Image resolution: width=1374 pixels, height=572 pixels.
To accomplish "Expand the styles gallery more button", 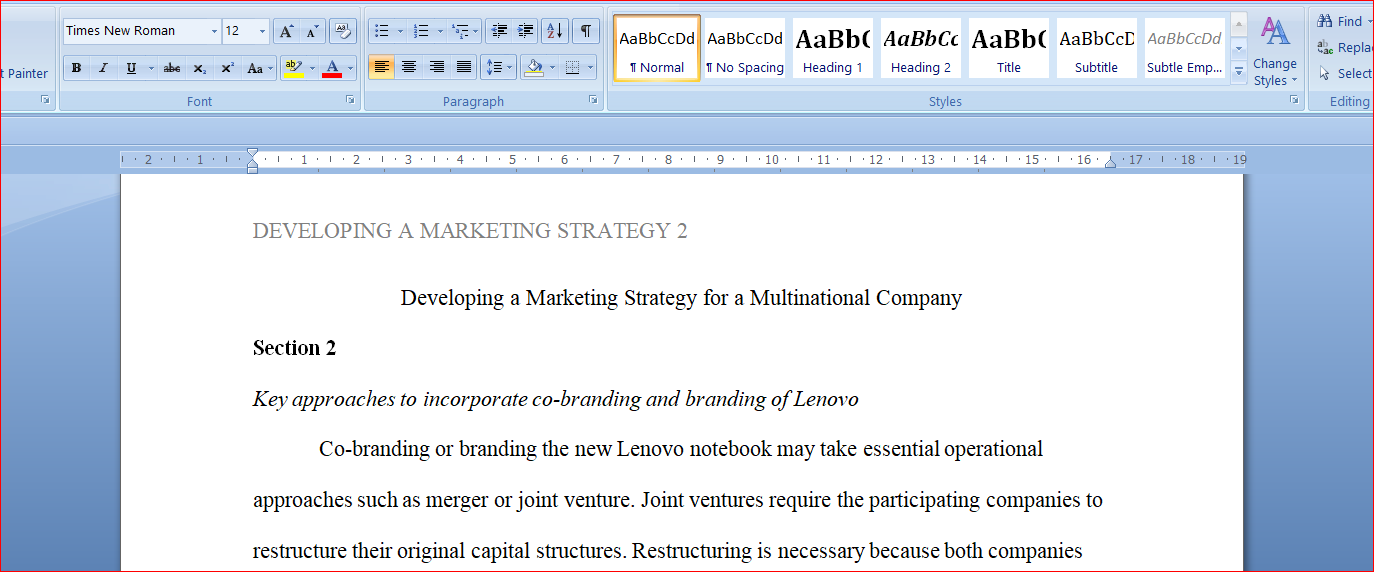I will 1239,71.
